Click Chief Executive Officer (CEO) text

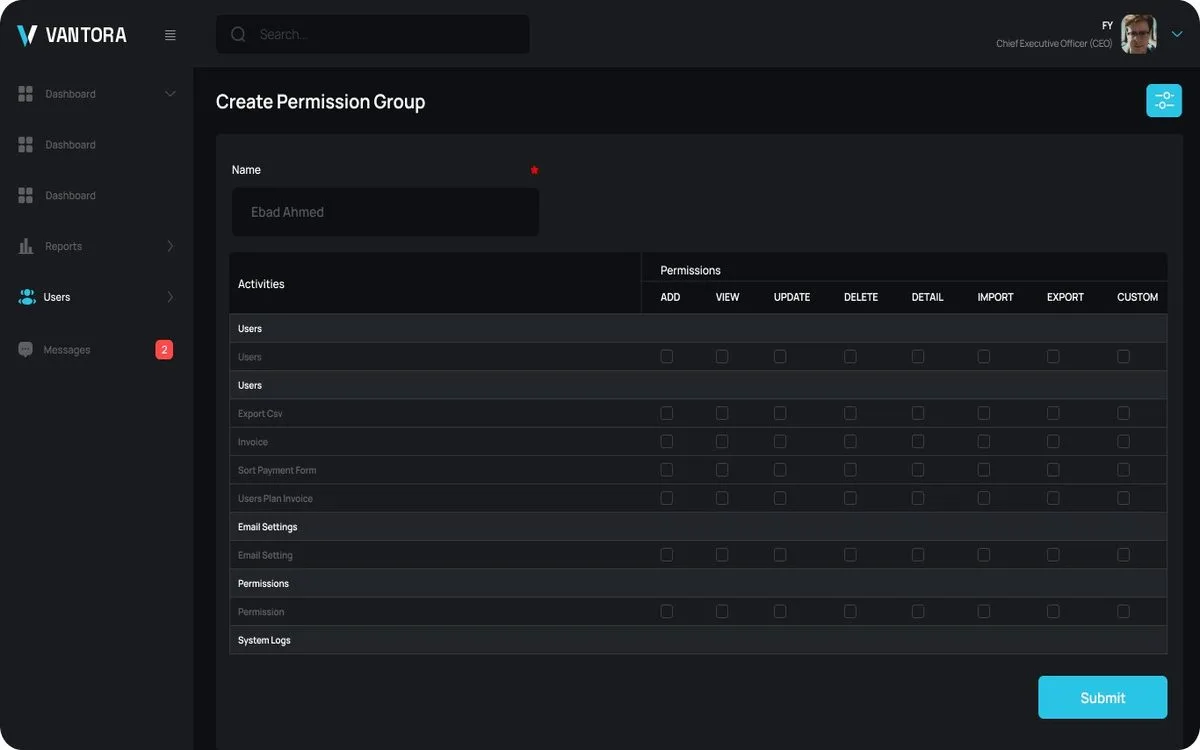pos(1054,43)
